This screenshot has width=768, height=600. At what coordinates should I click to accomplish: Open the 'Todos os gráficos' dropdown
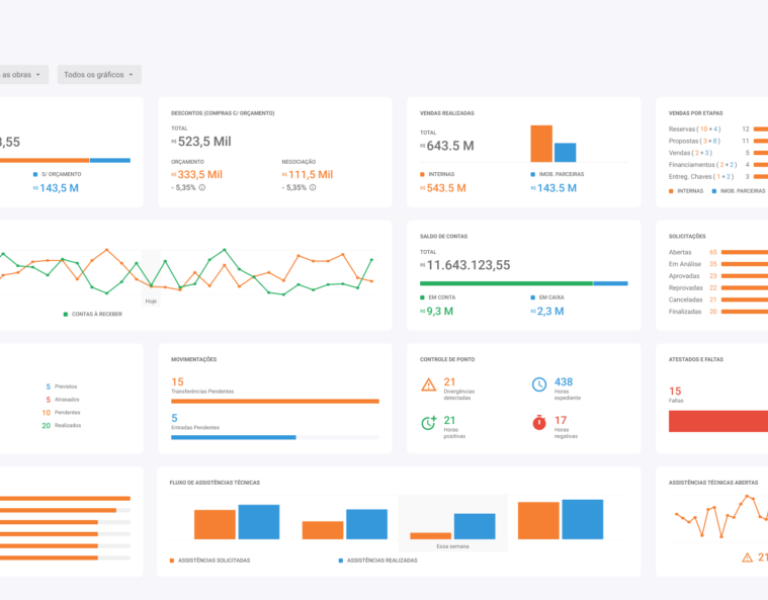(99, 75)
